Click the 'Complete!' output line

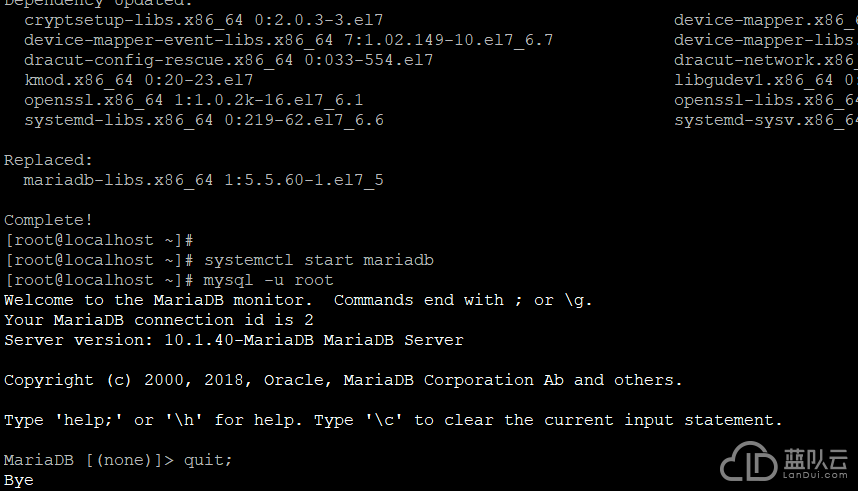[48, 220]
